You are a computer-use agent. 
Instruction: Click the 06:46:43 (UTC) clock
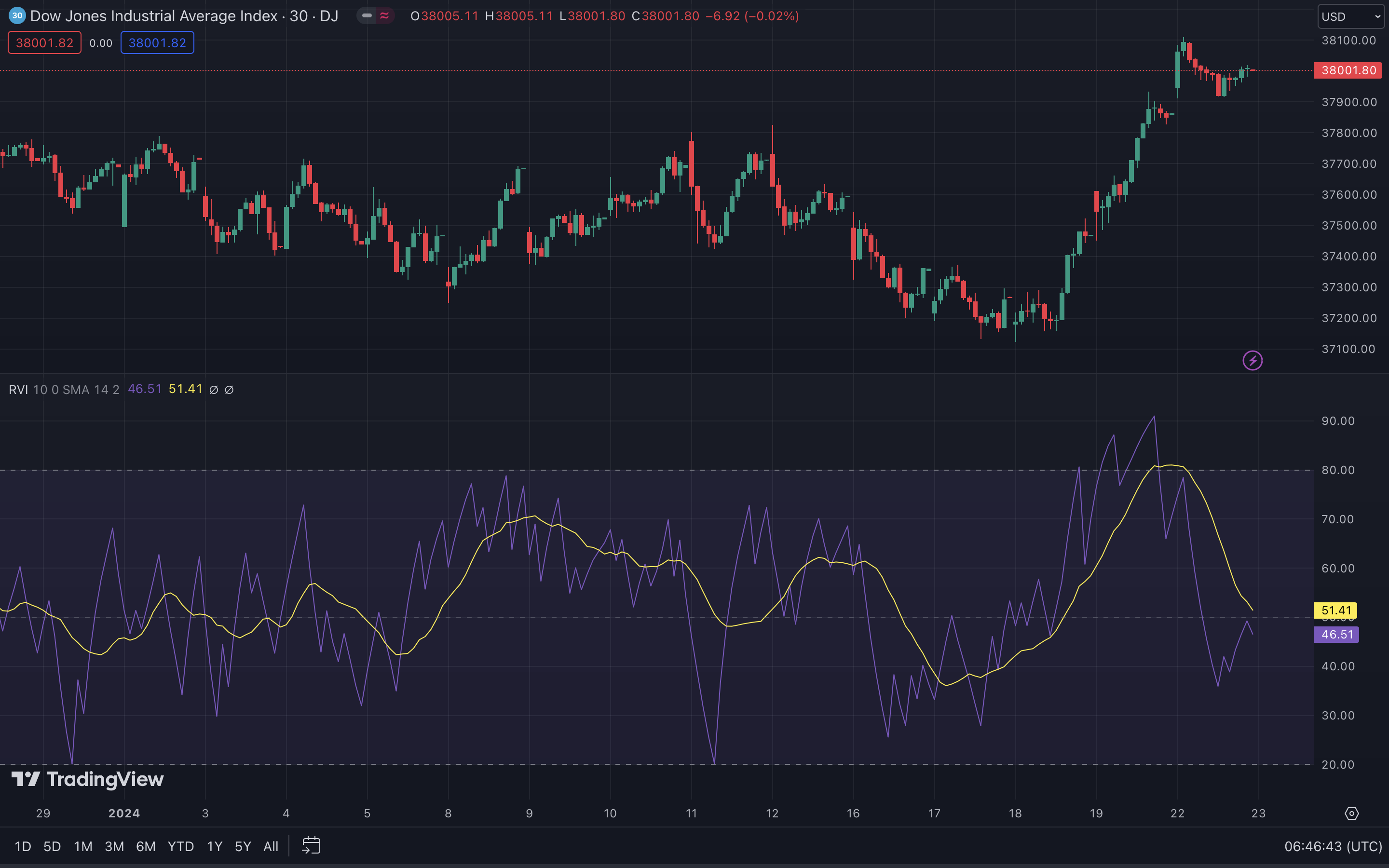(x=1333, y=846)
